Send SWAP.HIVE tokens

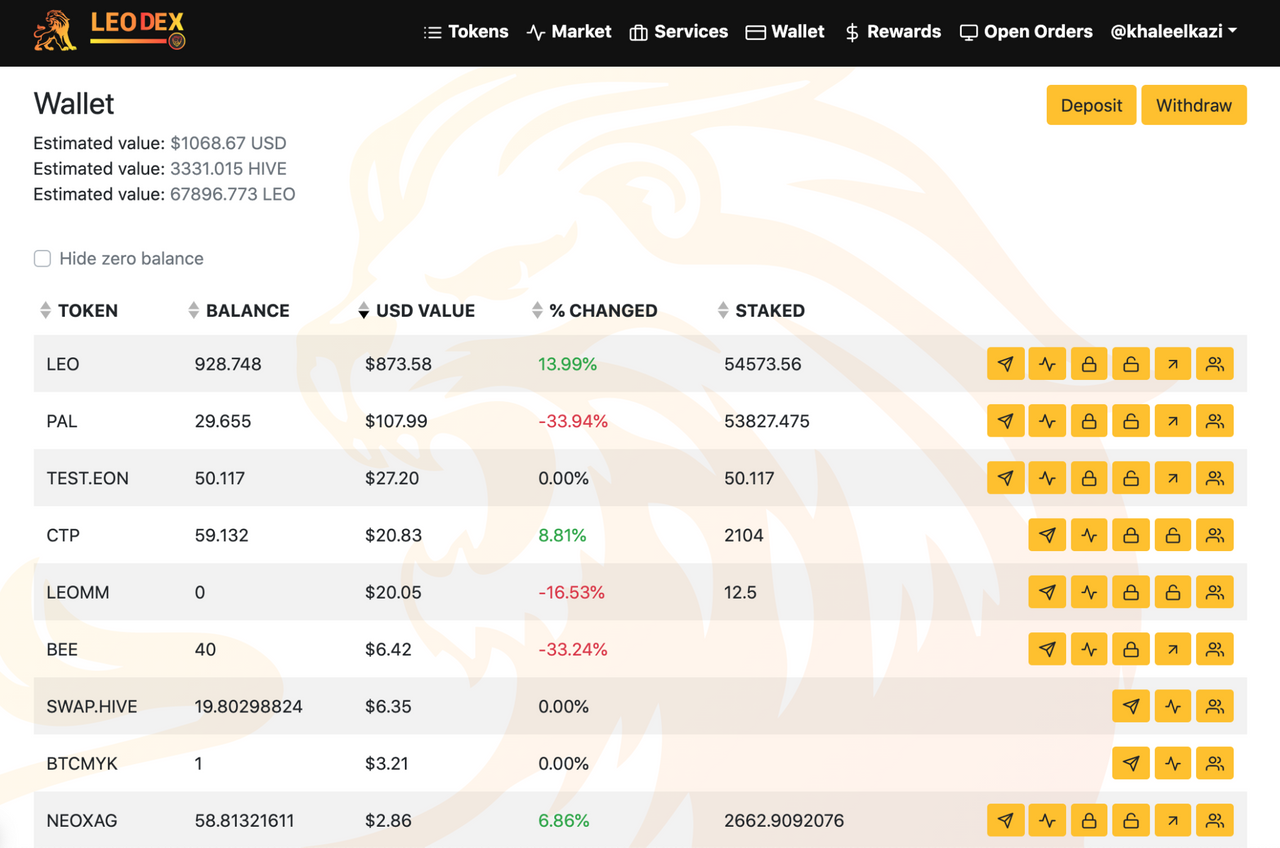1131,706
